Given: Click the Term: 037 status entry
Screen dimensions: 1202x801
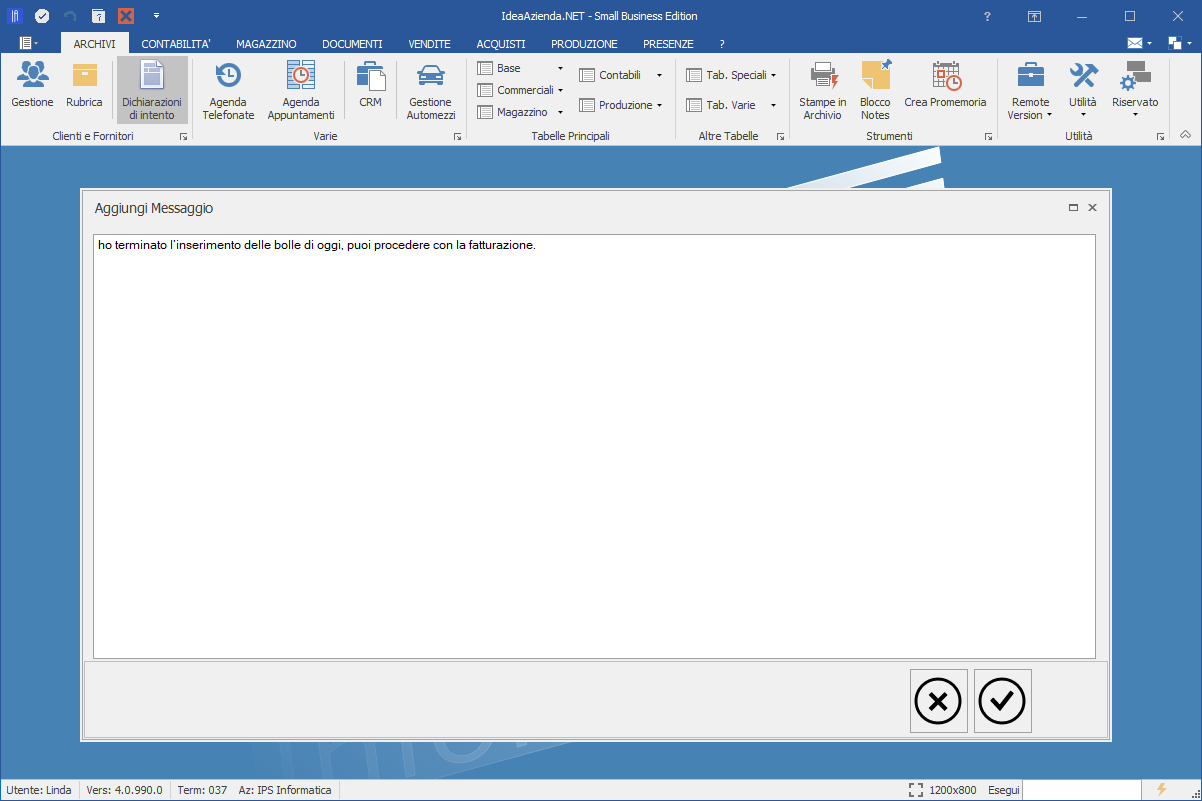Looking at the screenshot, I should pos(202,790).
